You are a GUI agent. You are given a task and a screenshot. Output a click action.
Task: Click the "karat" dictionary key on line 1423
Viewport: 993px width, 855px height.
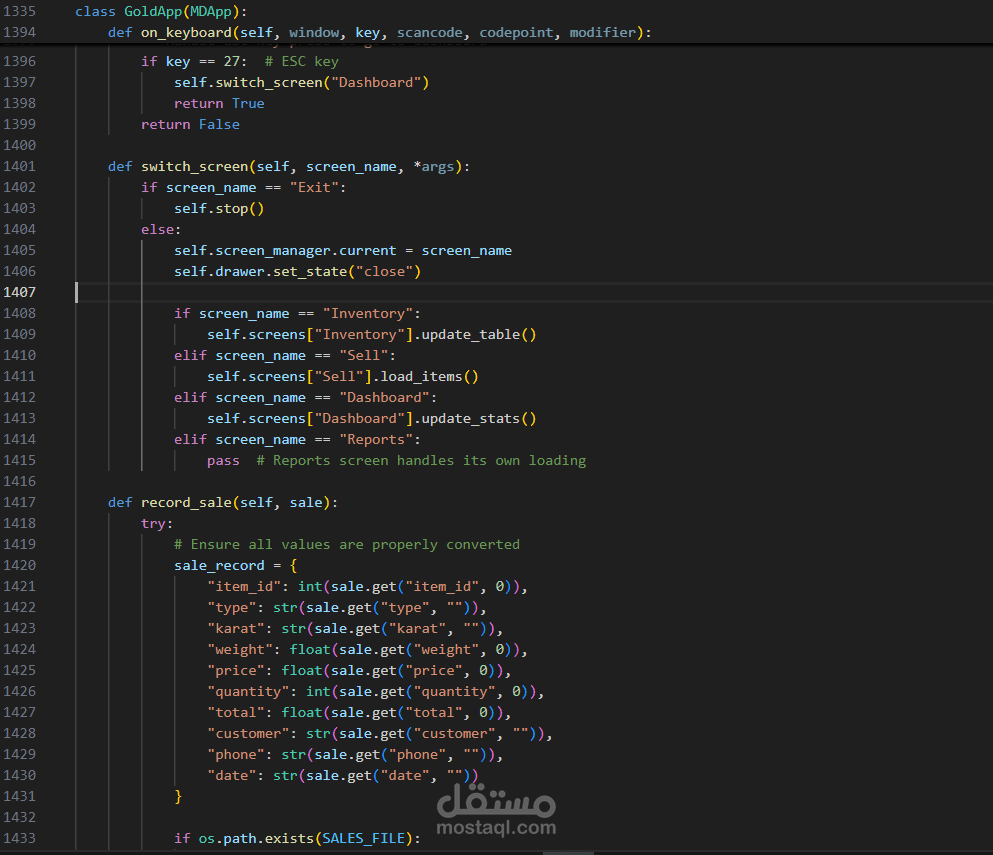click(x=236, y=628)
